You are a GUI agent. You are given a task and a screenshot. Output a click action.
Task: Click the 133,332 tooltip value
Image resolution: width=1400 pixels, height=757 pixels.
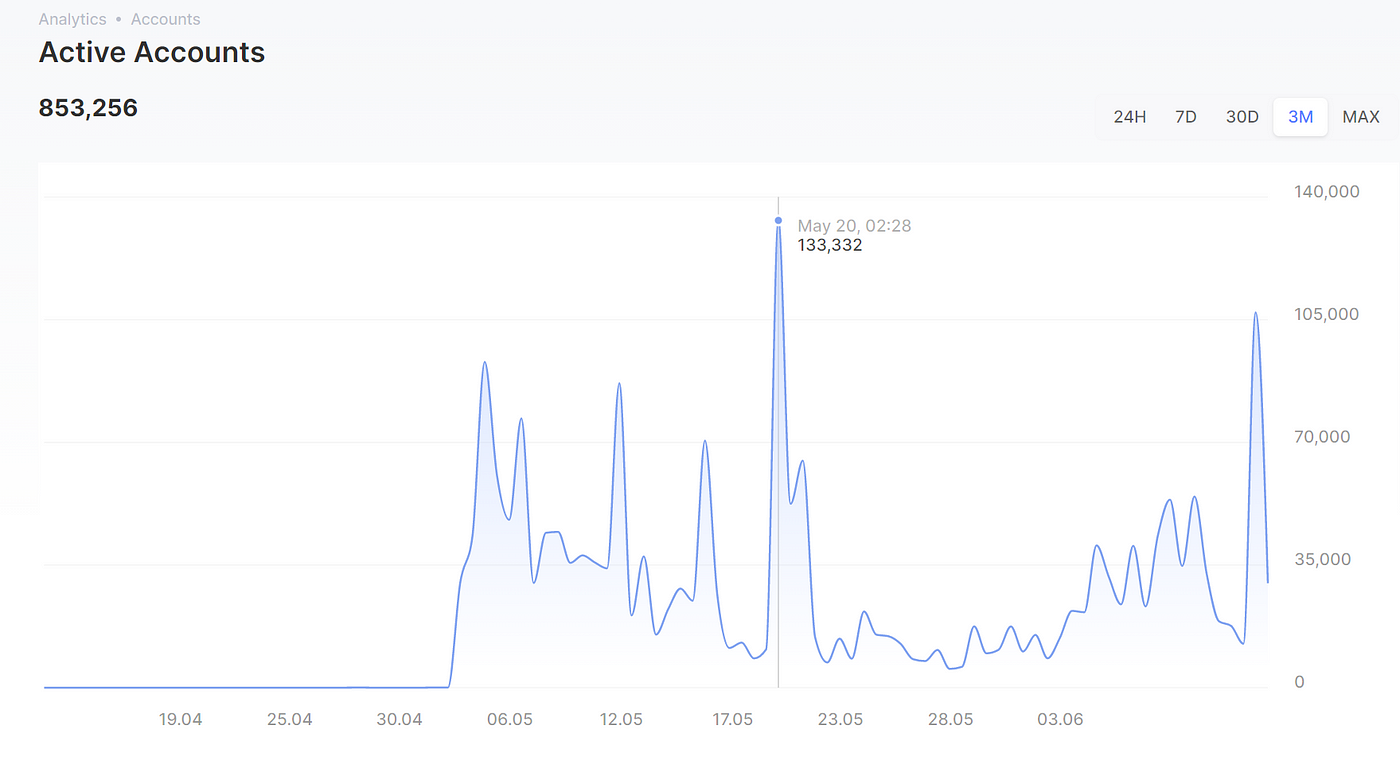pyautogui.click(x=829, y=245)
